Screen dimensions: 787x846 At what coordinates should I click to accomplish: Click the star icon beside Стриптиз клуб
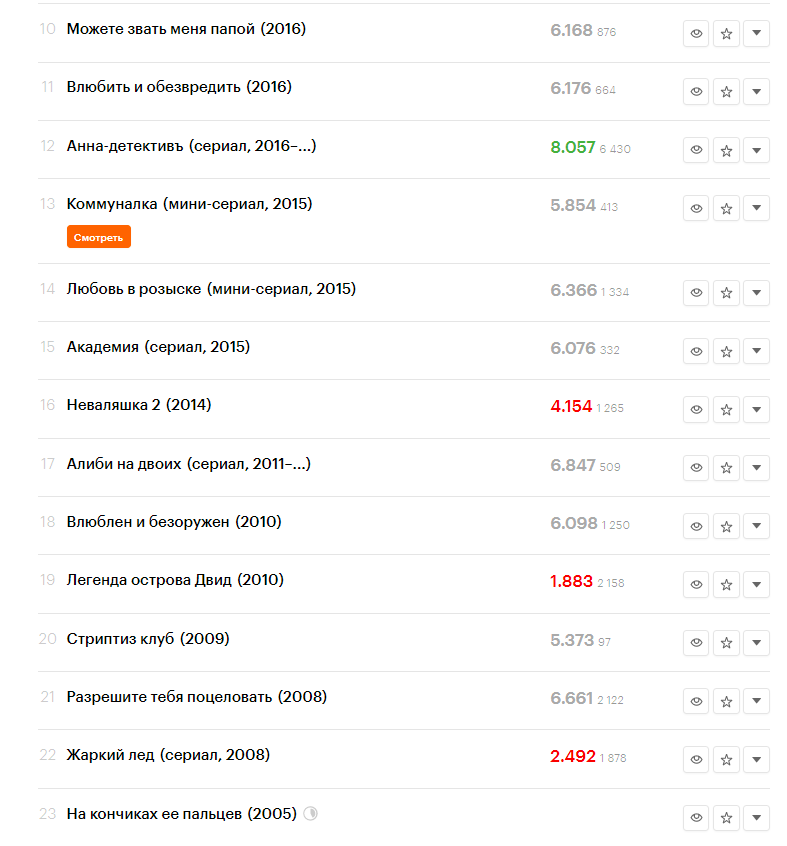pos(726,642)
